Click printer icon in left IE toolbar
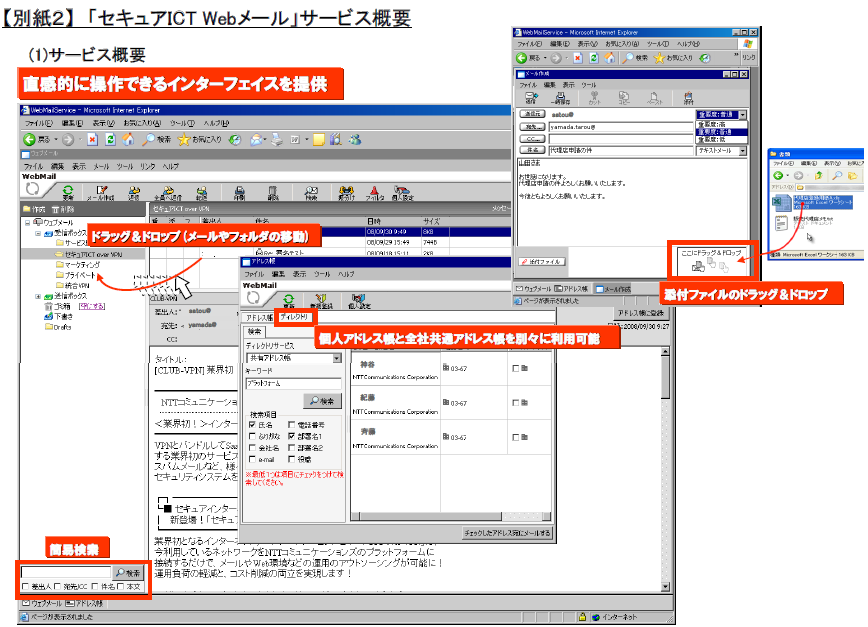 point(277,139)
